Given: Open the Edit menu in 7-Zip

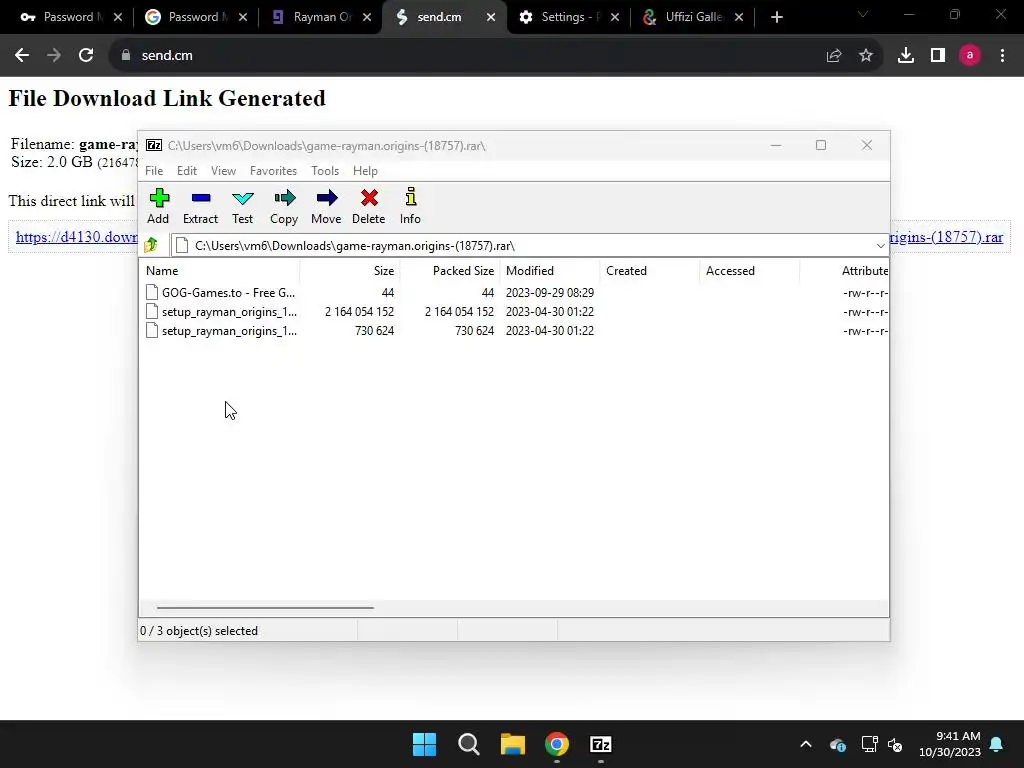Looking at the screenshot, I should coord(187,170).
